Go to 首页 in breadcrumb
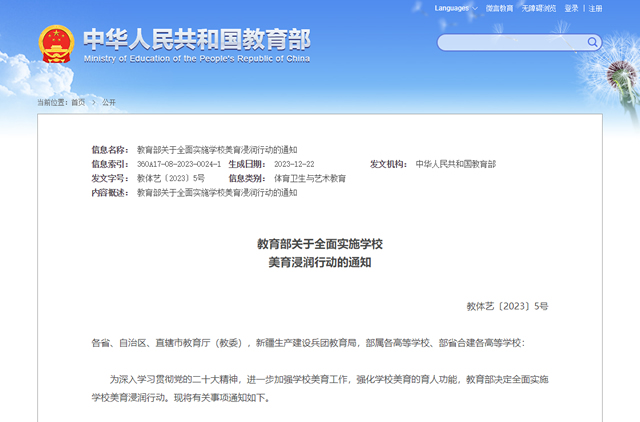The height and width of the screenshot is (422, 640). [x=78, y=102]
